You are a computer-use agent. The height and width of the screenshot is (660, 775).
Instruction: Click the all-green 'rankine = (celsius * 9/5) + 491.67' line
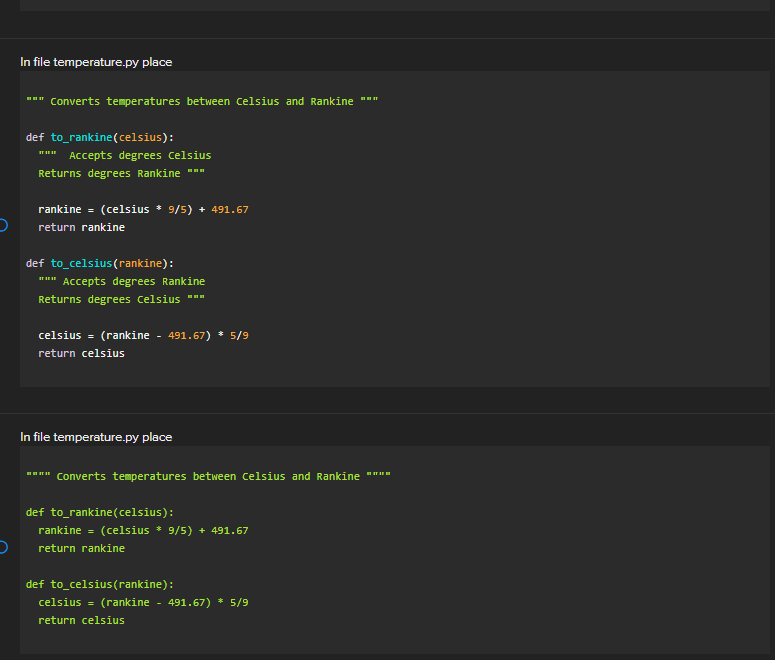(143, 530)
